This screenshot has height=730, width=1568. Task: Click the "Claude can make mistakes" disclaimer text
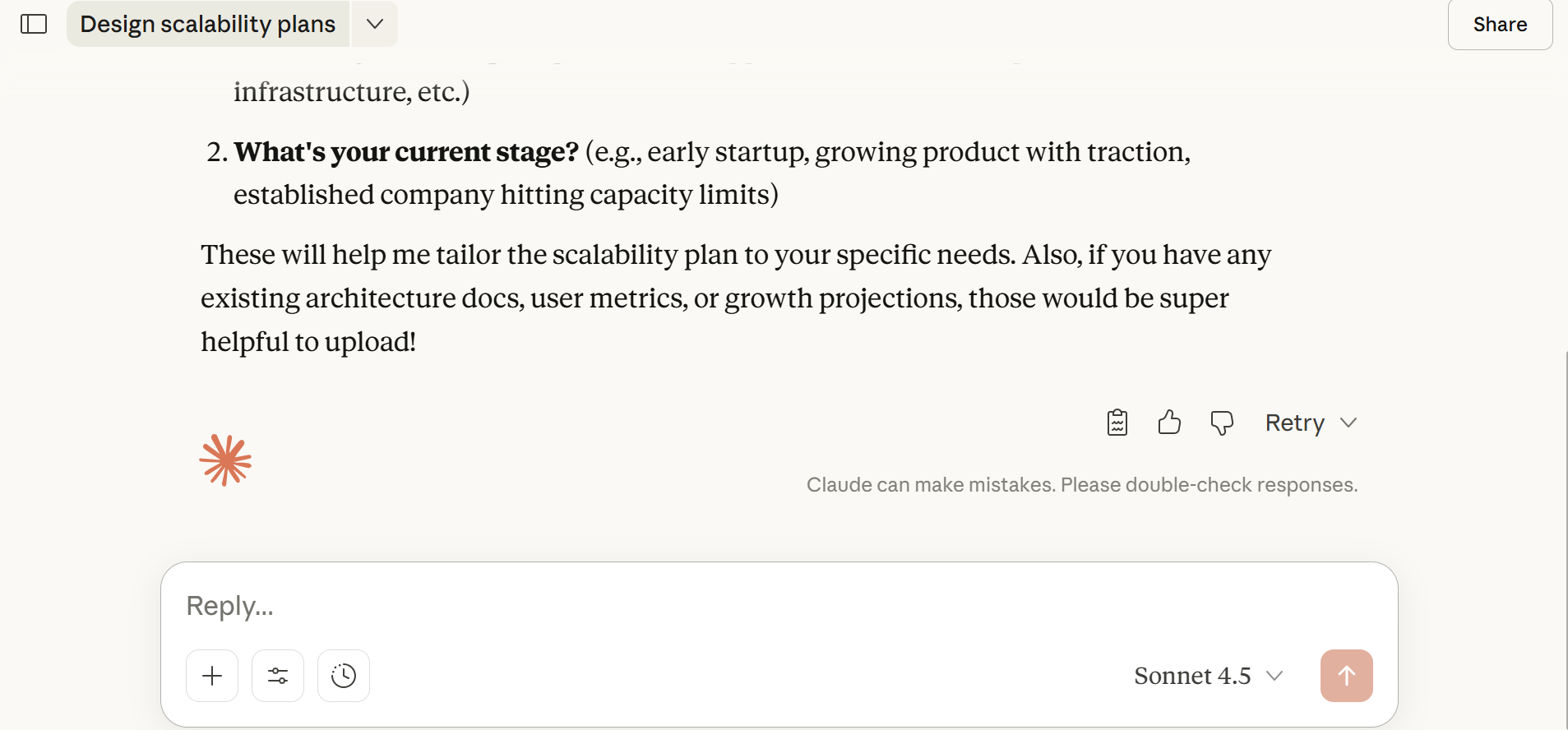tap(1081, 485)
